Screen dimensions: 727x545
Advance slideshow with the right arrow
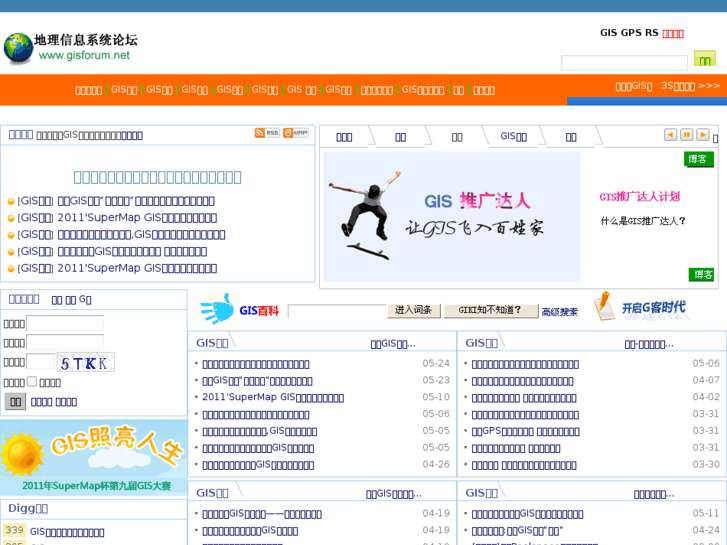pyautogui.click(x=703, y=135)
